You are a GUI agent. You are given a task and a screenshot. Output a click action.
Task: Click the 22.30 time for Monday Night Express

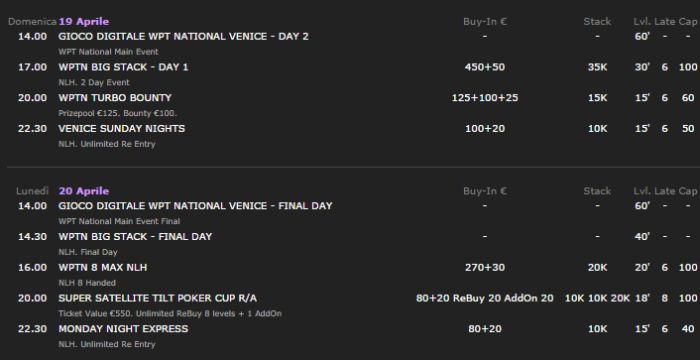click(x=32, y=329)
